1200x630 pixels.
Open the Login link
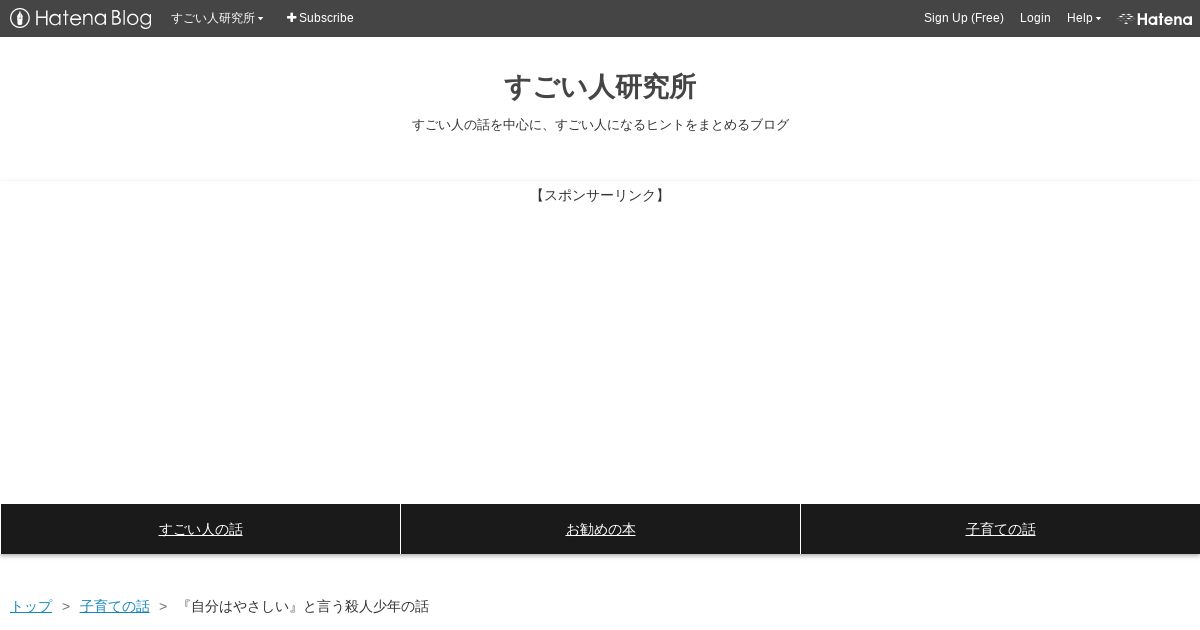(x=1035, y=18)
